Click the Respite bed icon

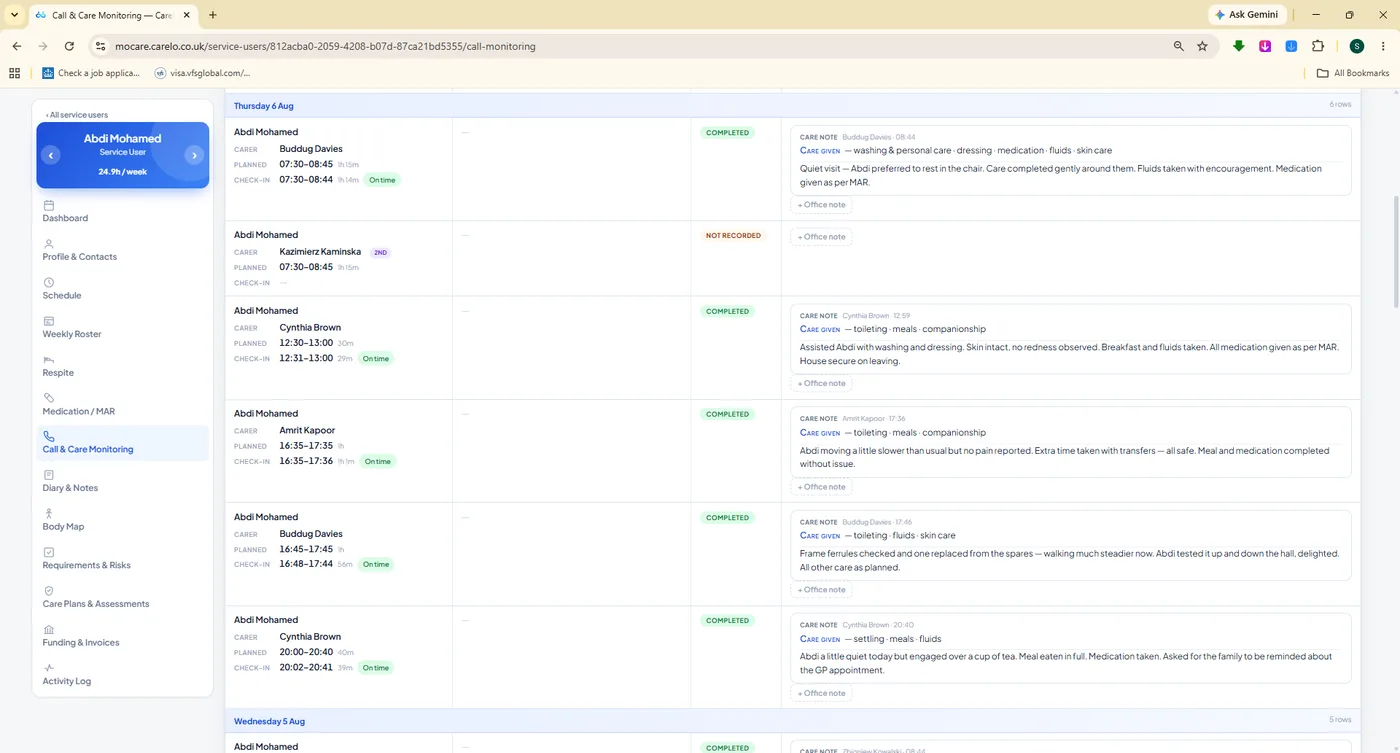pyautogui.click(x=48, y=360)
